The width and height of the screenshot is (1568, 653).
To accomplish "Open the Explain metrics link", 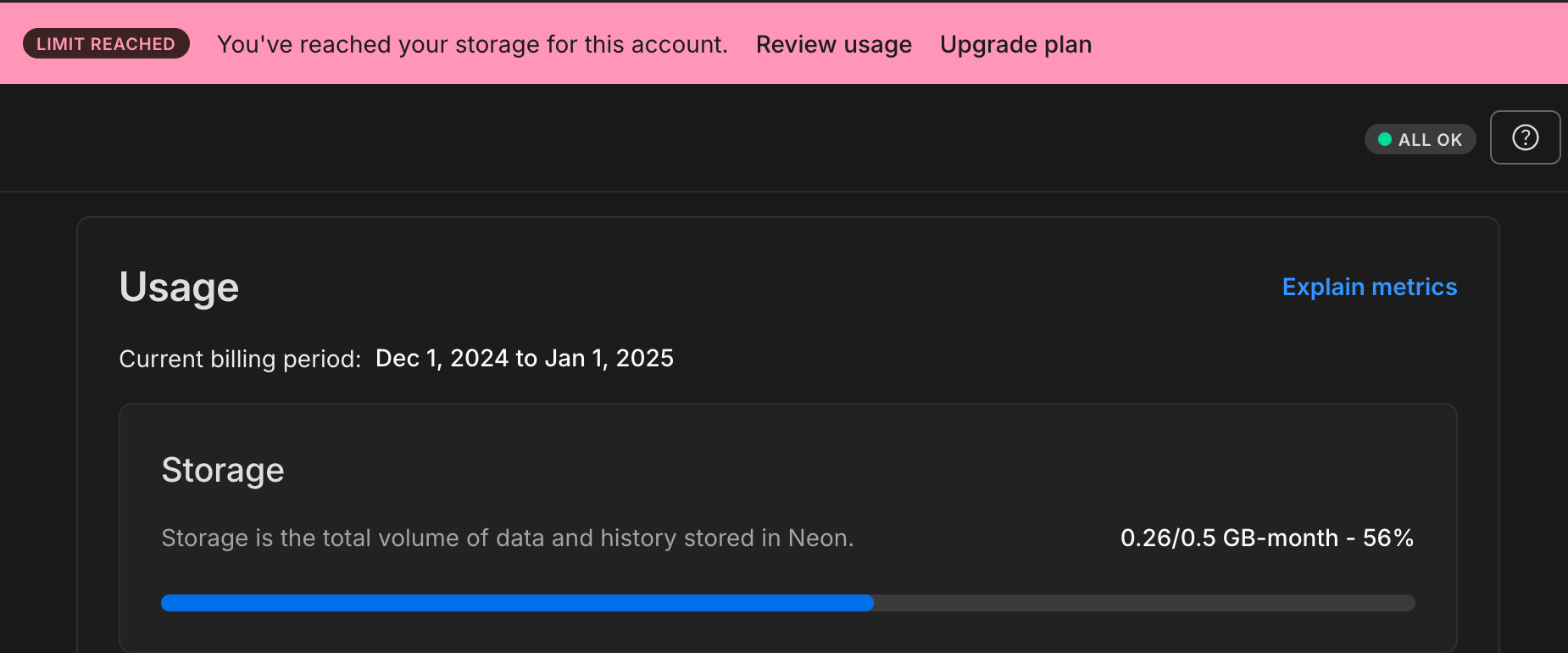I will tap(1369, 287).
